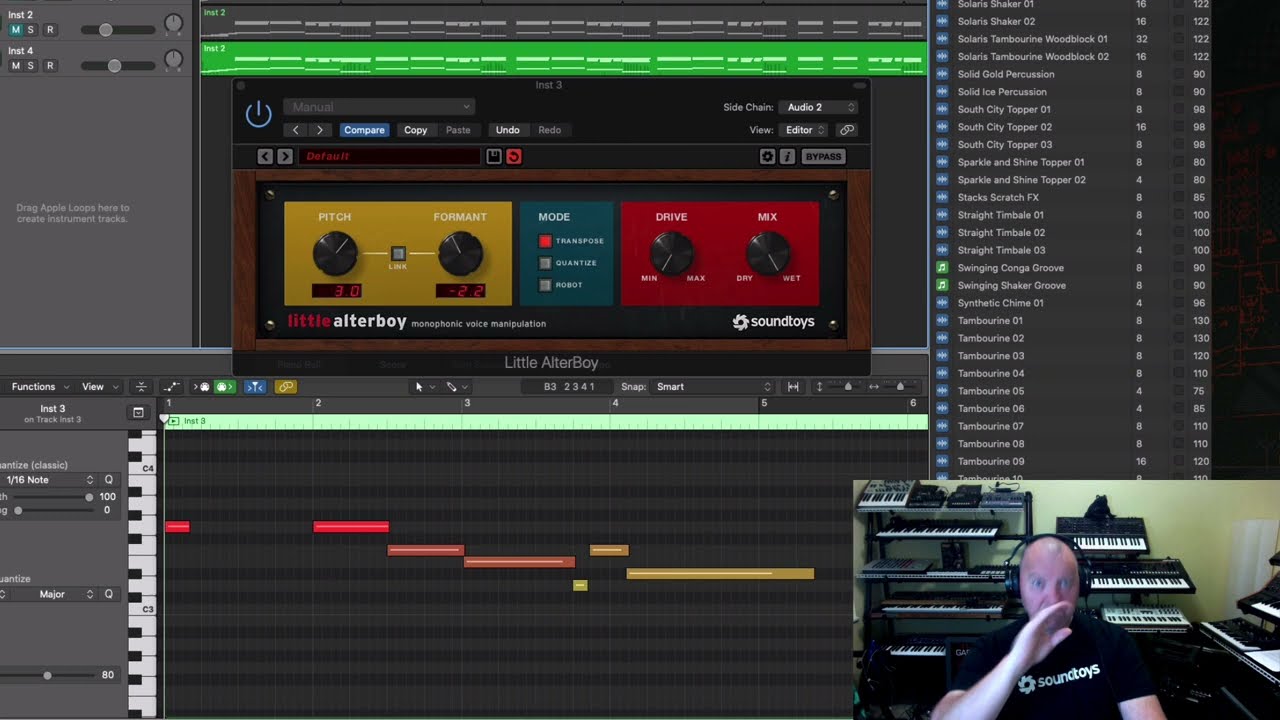Click the MIX knob
Image resolution: width=1280 pixels, height=720 pixels.
point(767,253)
